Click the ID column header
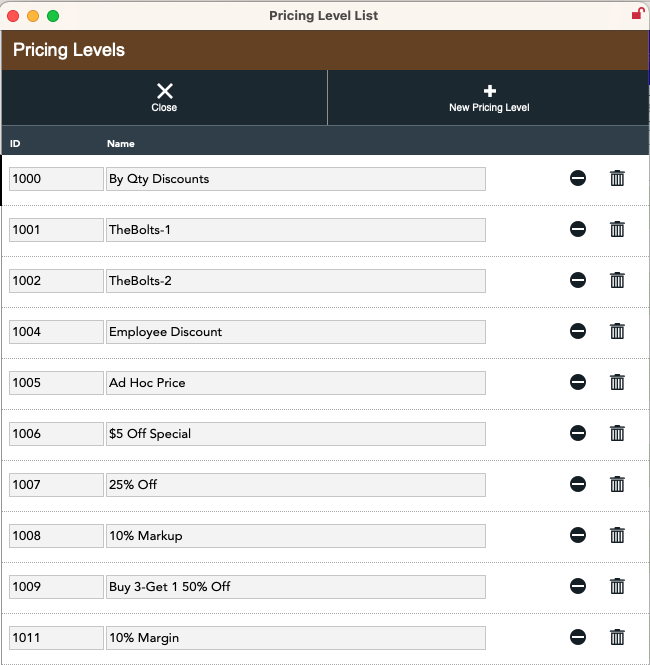 [15, 144]
